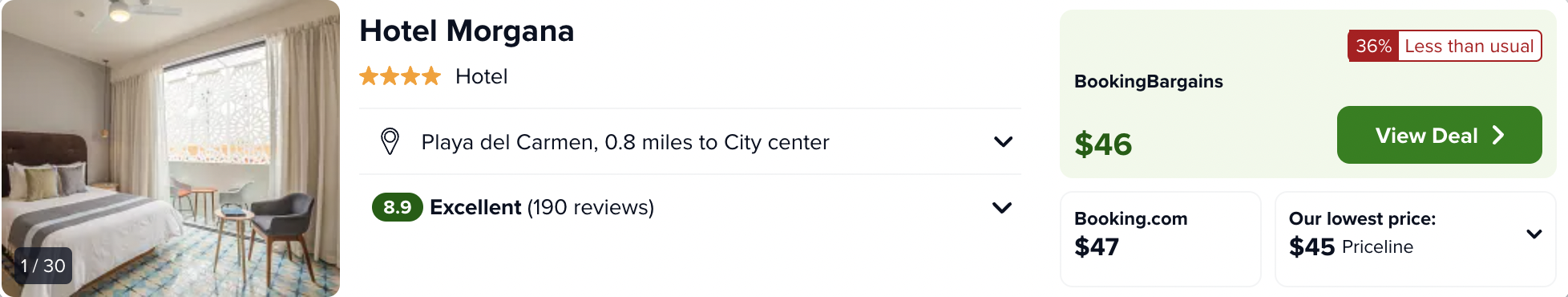
Task: Click the View Deal button
Action: 1439,135
